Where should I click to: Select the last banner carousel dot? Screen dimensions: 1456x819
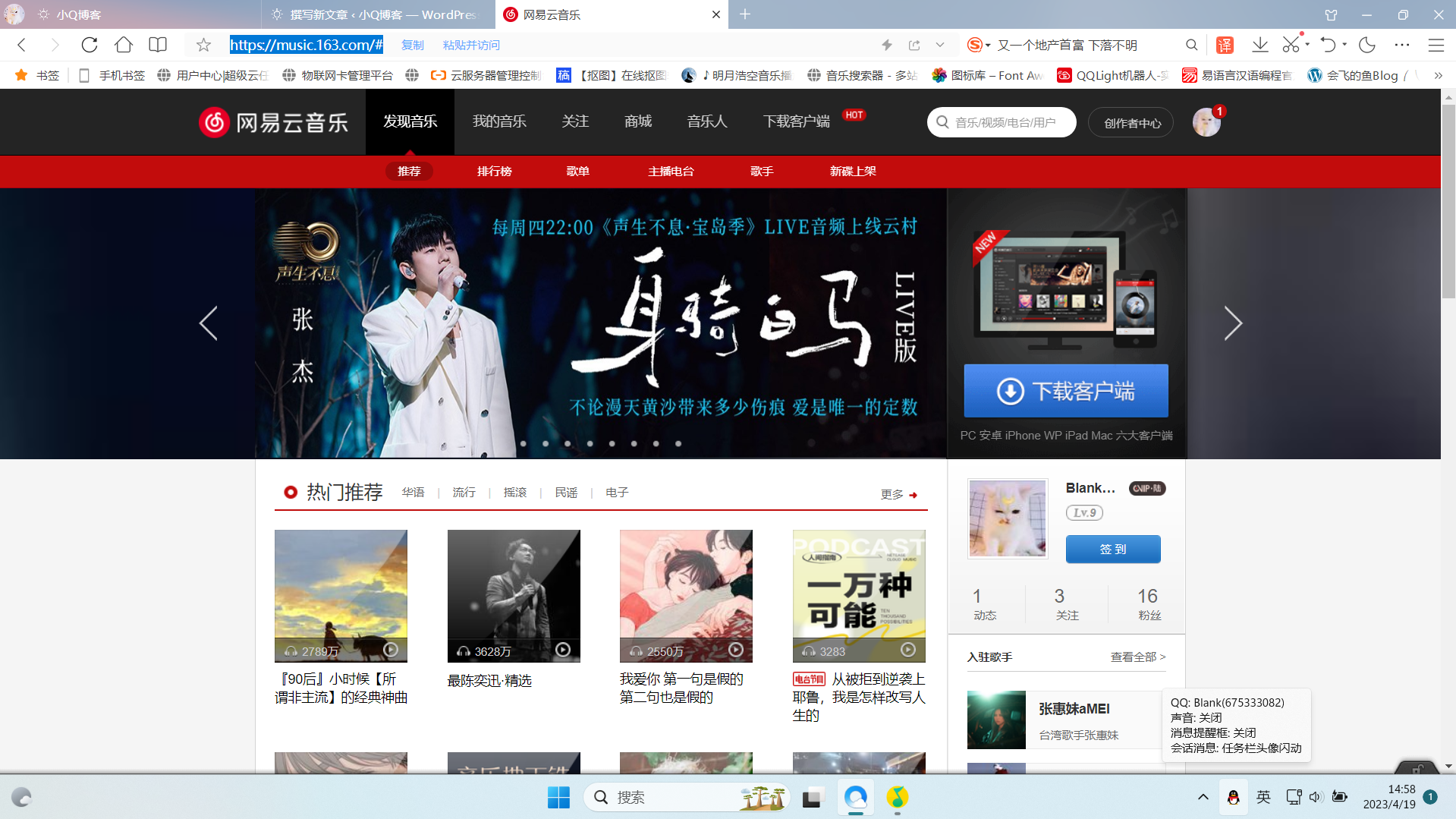[678, 443]
